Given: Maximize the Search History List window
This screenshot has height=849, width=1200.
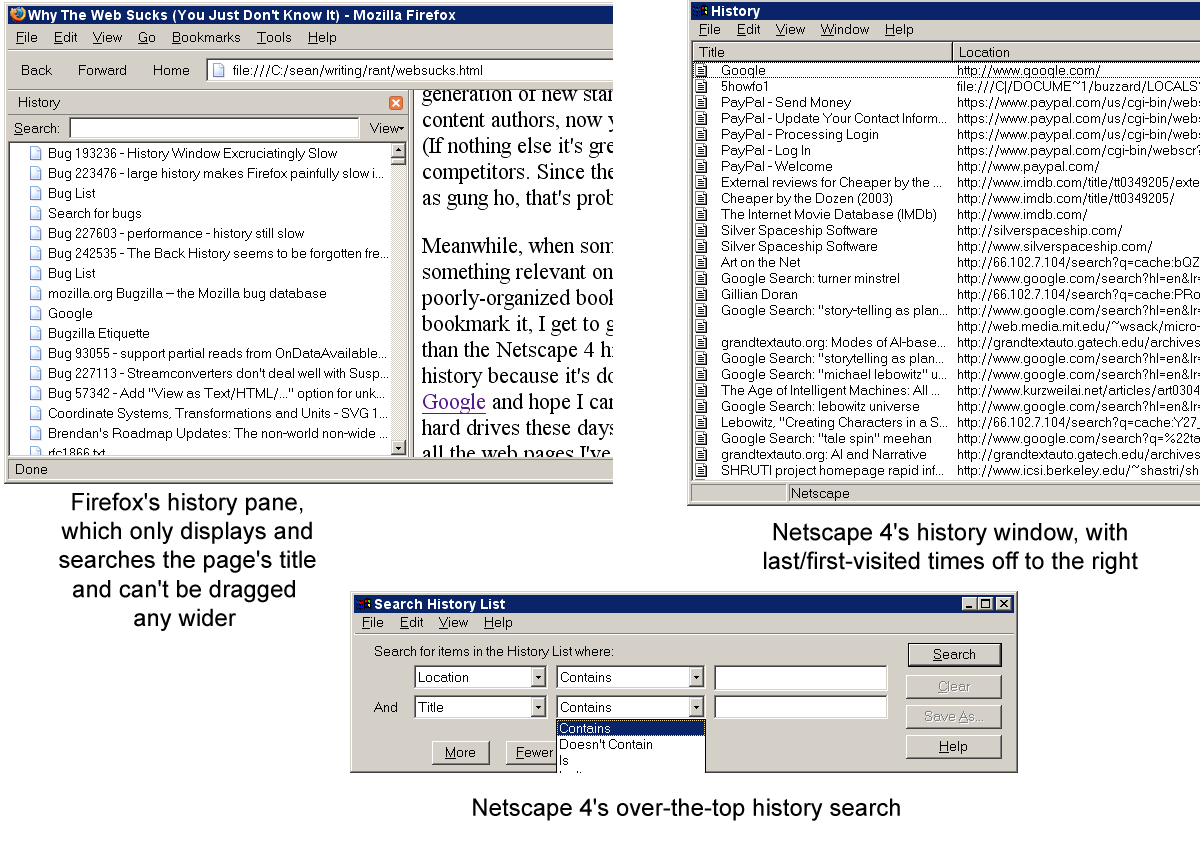Looking at the screenshot, I should [x=986, y=604].
